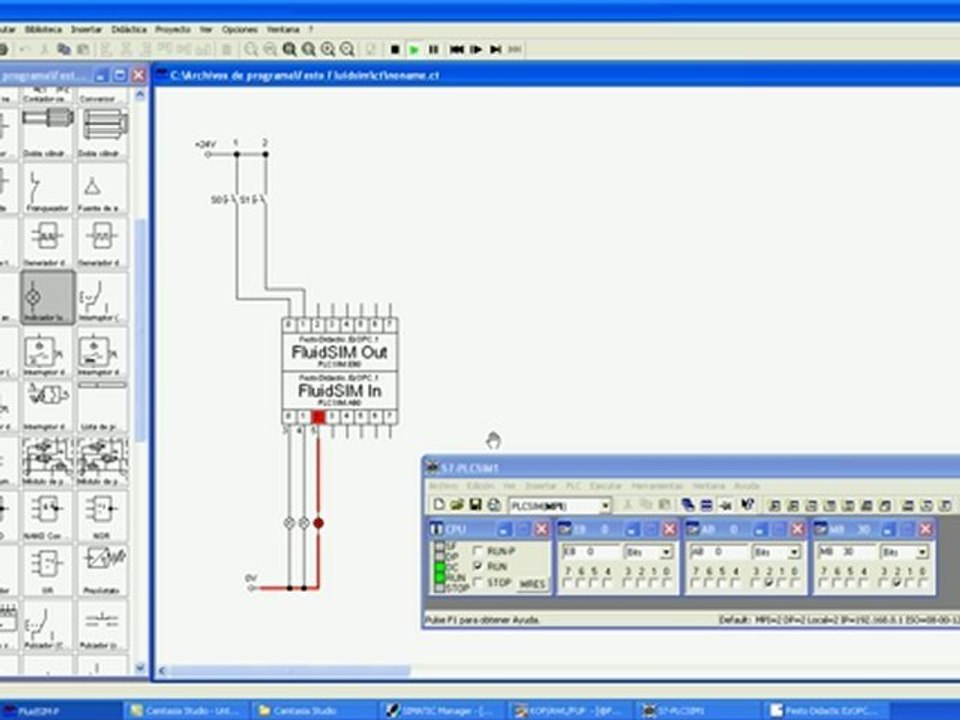Click the Open folder icon in S7-PLCSIM
Viewport: 960px width, 720px height.
(457, 505)
